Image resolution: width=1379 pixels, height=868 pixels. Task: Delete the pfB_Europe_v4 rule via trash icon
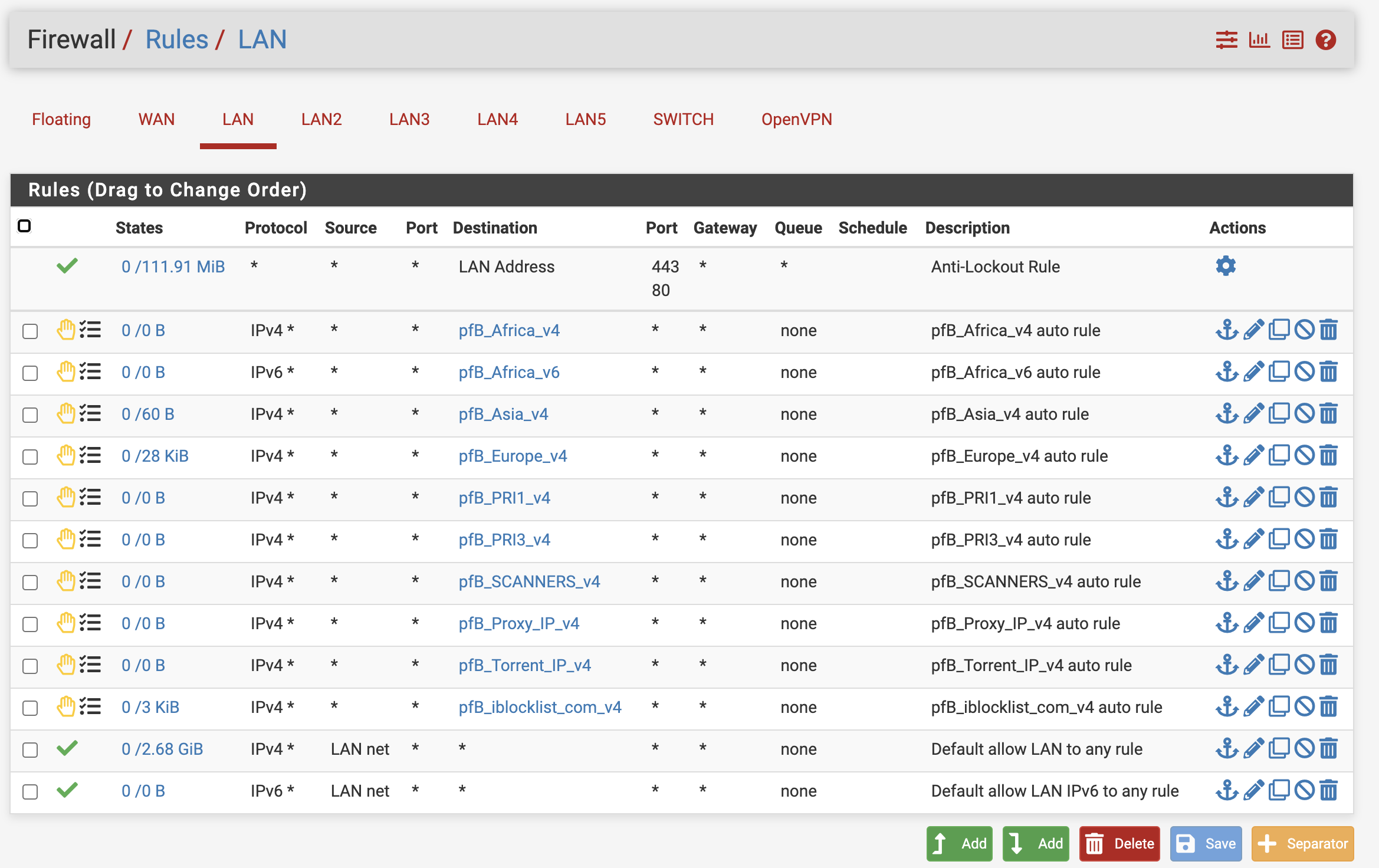1328,455
